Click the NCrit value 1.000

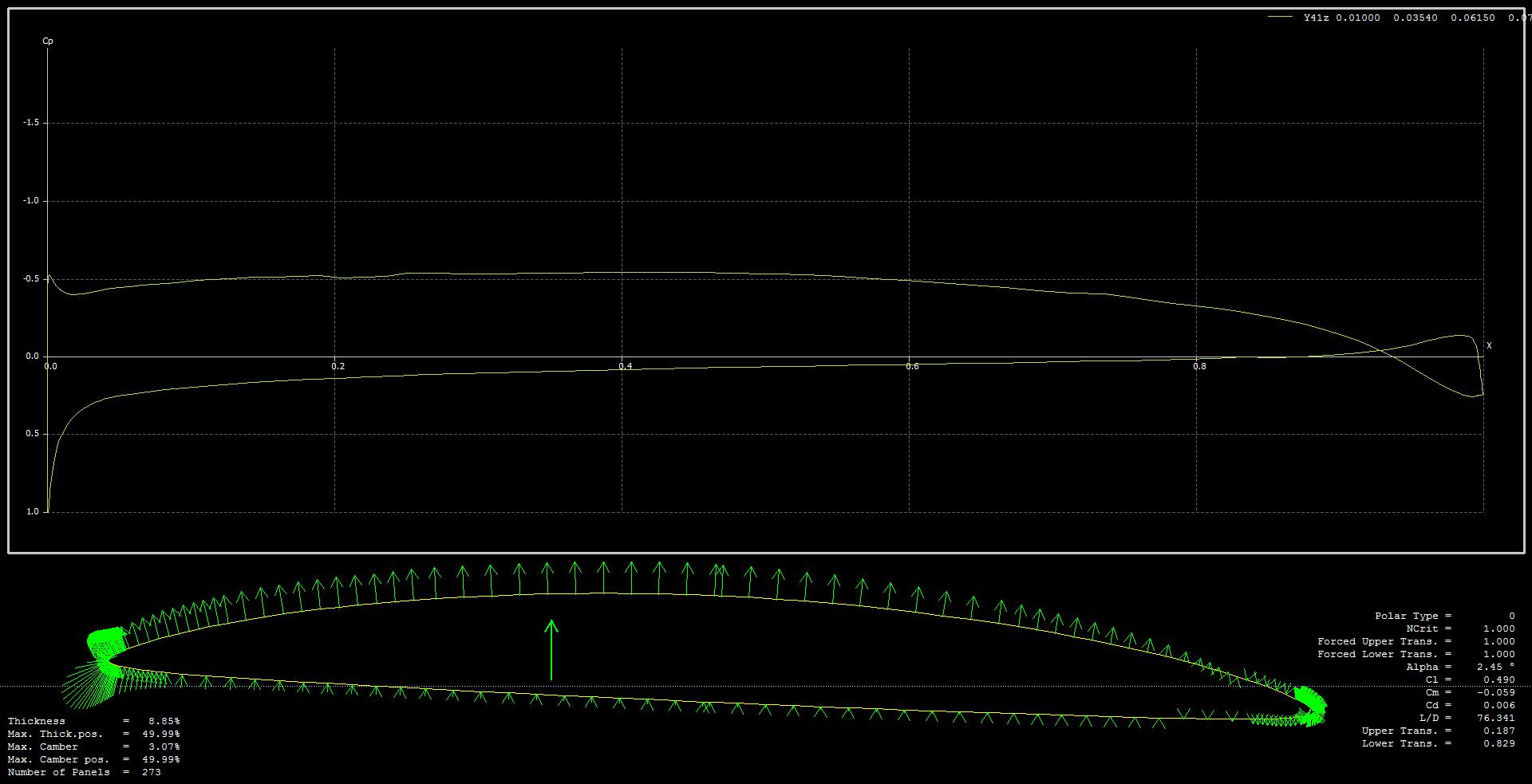(x=1498, y=628)
